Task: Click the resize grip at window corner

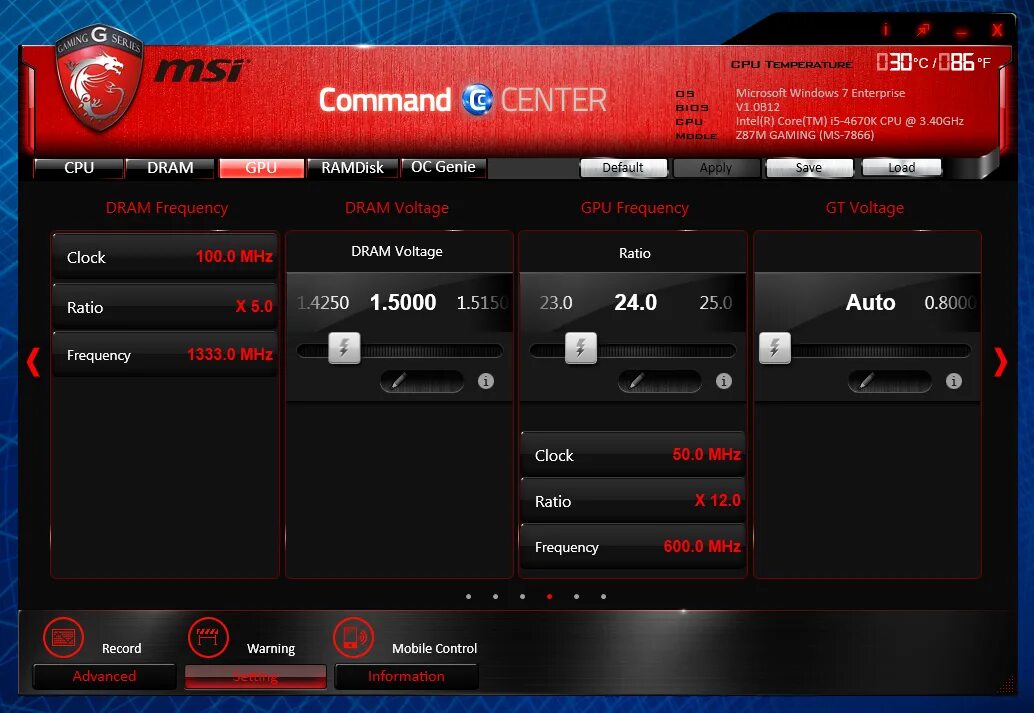Action: coord(1008,685)
